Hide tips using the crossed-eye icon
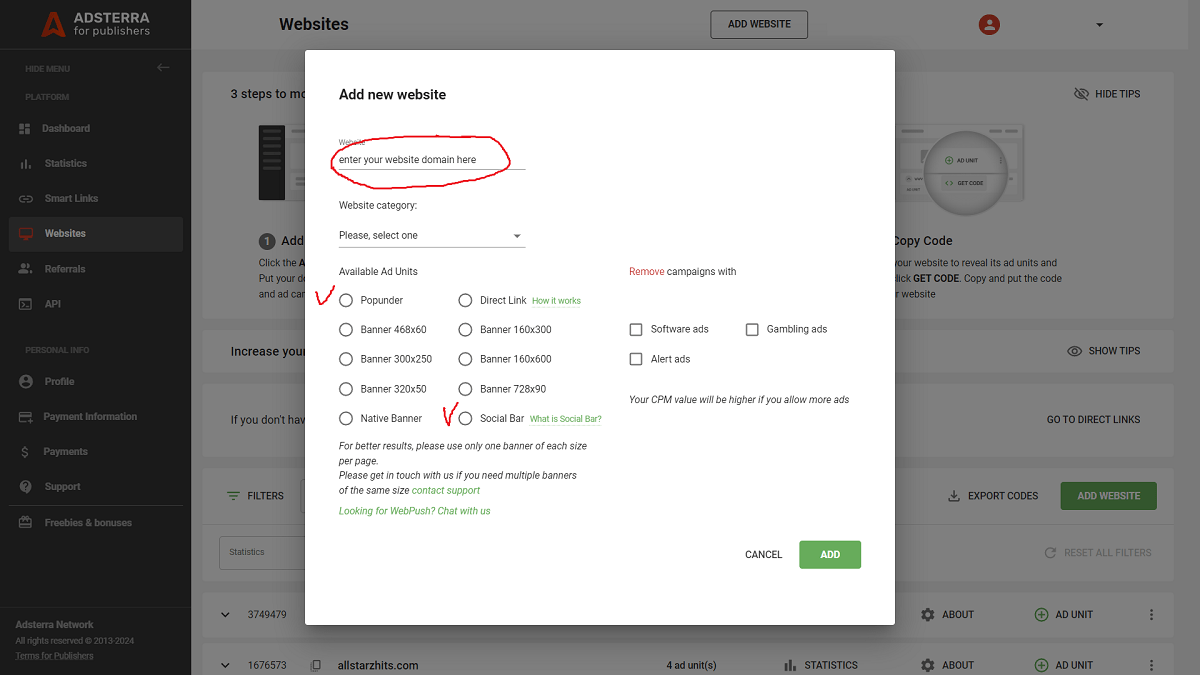1200x675 pixels. 1081,93
